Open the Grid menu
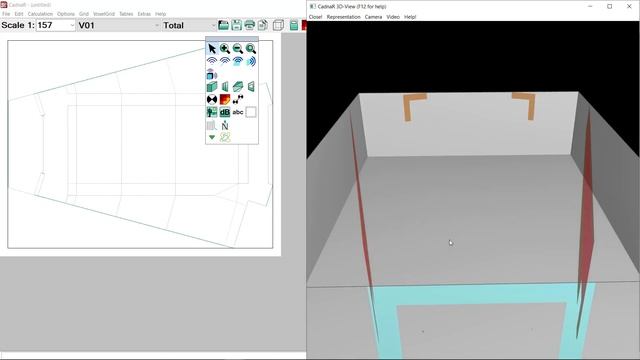The image size is (640, 360). tap(84, 14)
